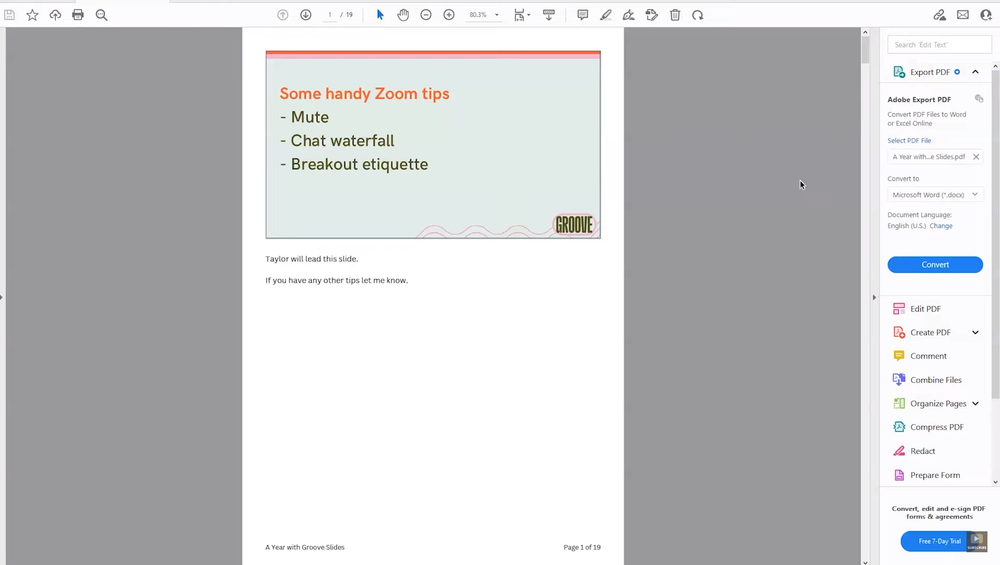The width and height of the screenshot is (1000, 565).
Task: Click the scroll down arrow of document
Action: pos(865,562)
